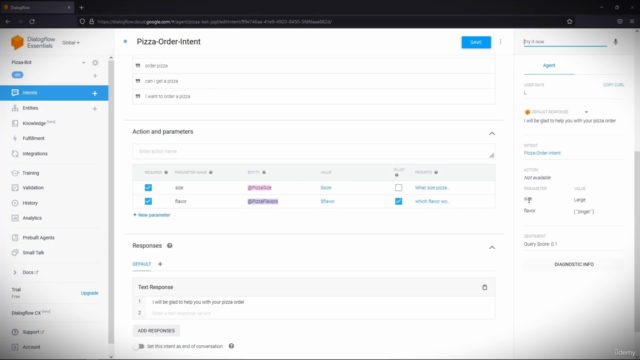Image resolution: width=640 pixels, height=360 pixels.
Task: Click the @PizzaSize entity cell
Action: pyautogui.click(x=260, y=188)
